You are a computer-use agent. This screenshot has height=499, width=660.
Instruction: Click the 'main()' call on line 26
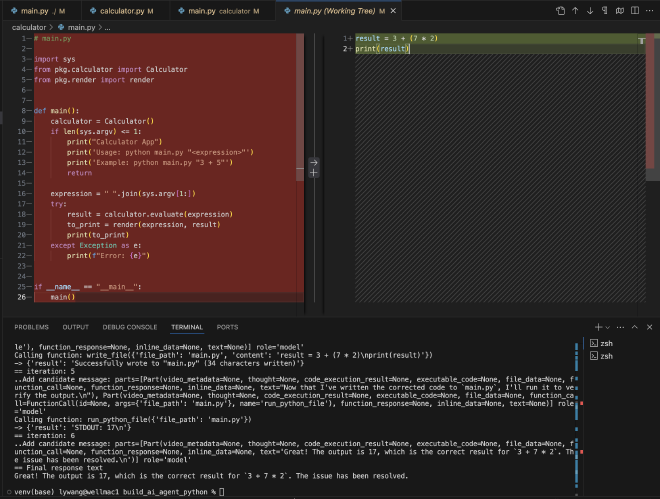click(63, 297)
